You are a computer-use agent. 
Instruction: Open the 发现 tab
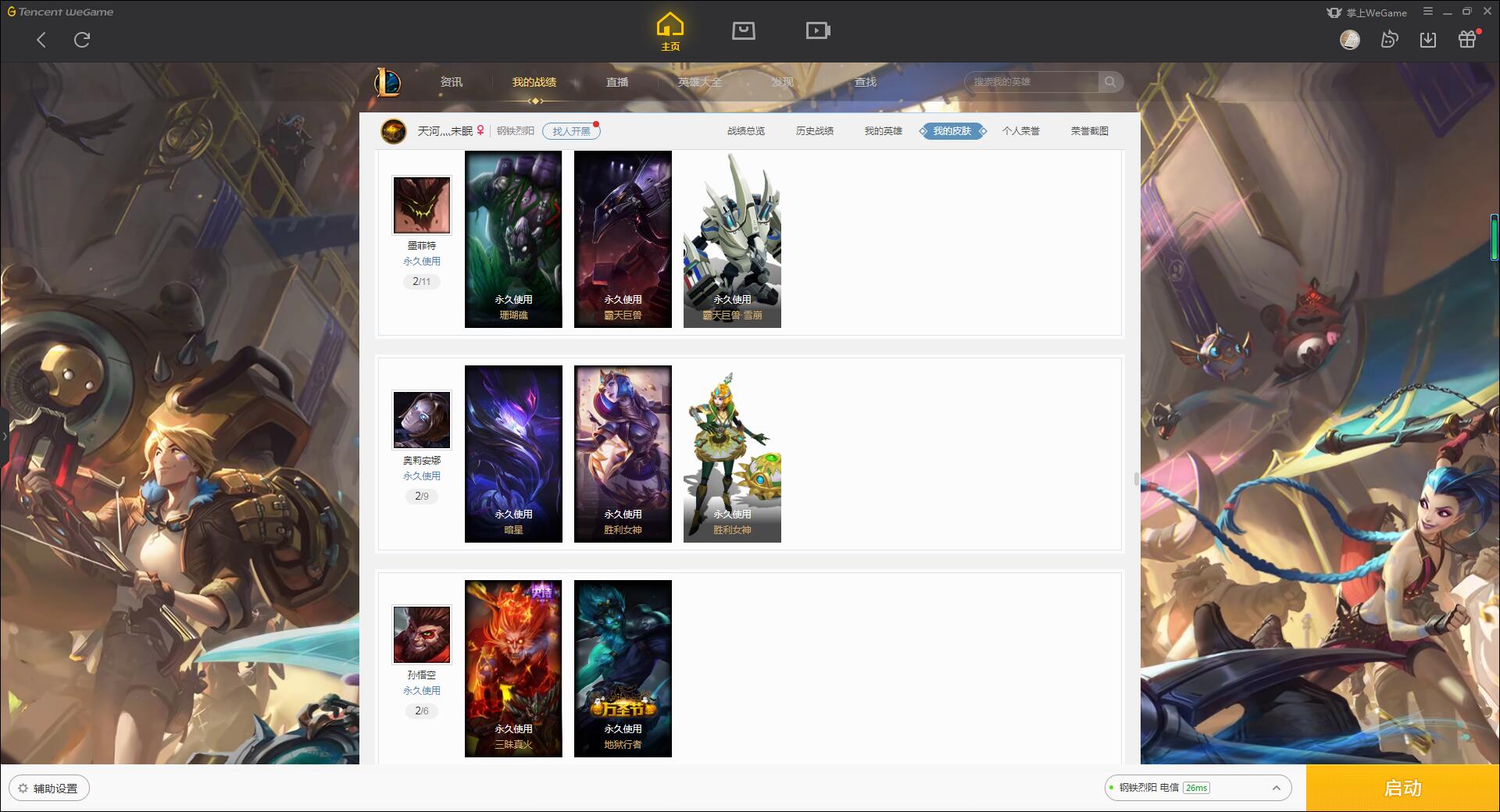pyautogui.click(x=783, y=82)
